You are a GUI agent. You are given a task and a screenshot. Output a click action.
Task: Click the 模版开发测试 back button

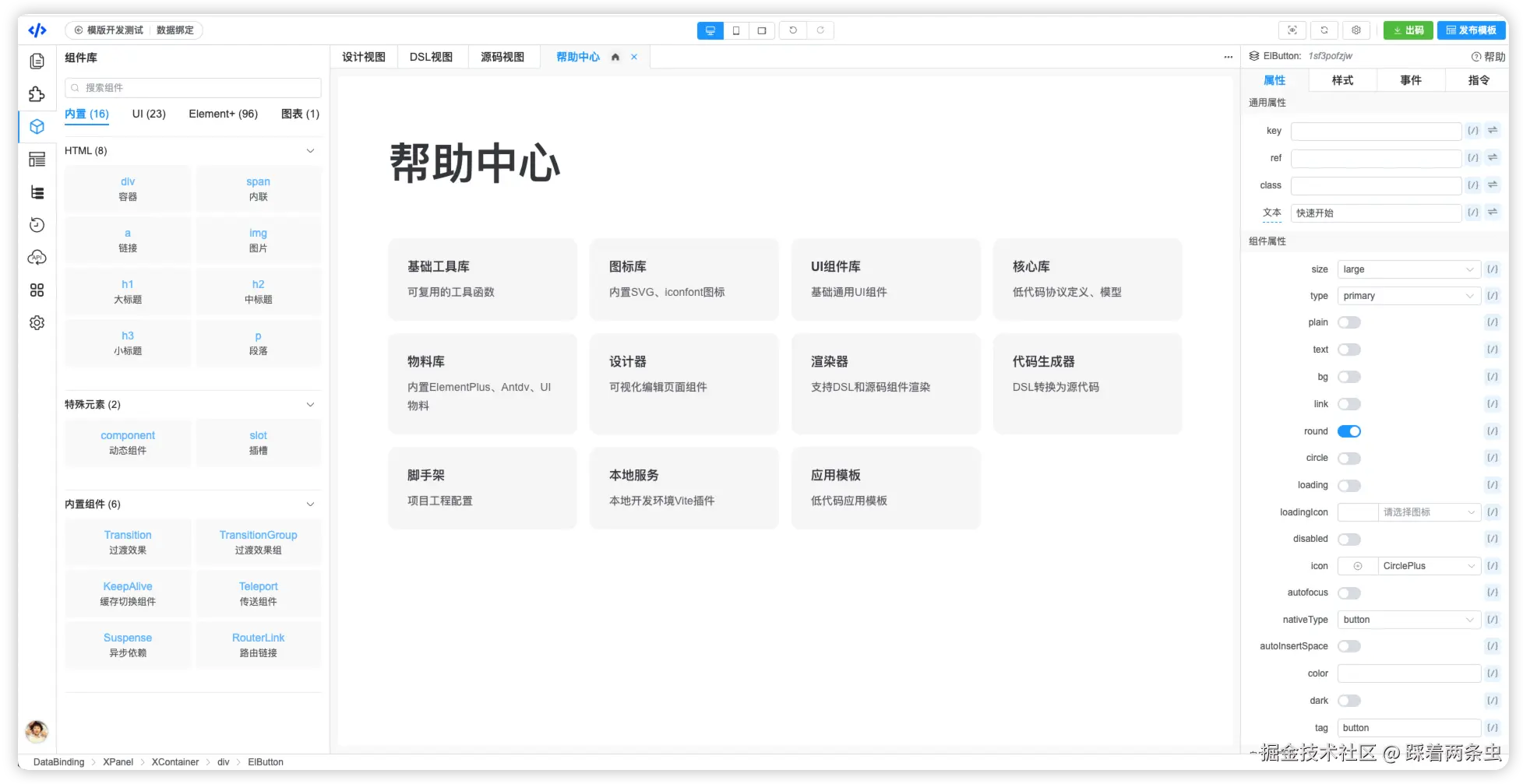point(108,30)
